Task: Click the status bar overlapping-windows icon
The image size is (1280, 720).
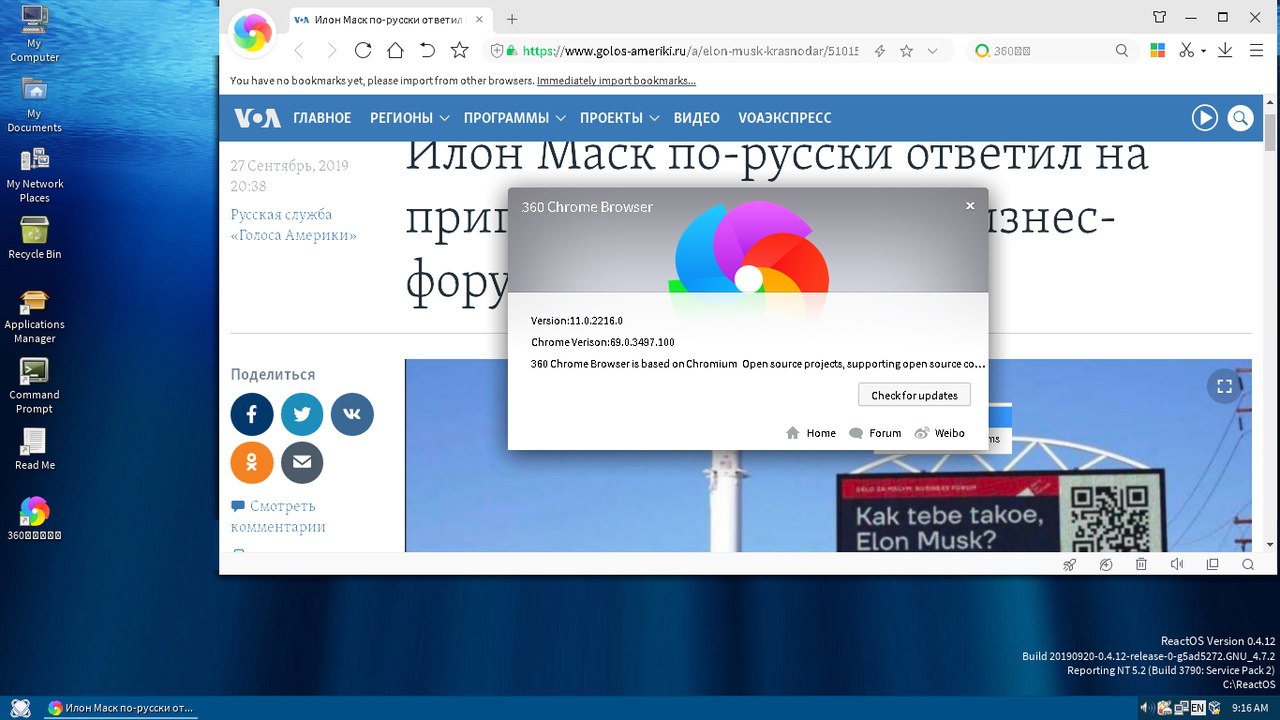Action: [1213, 565]
